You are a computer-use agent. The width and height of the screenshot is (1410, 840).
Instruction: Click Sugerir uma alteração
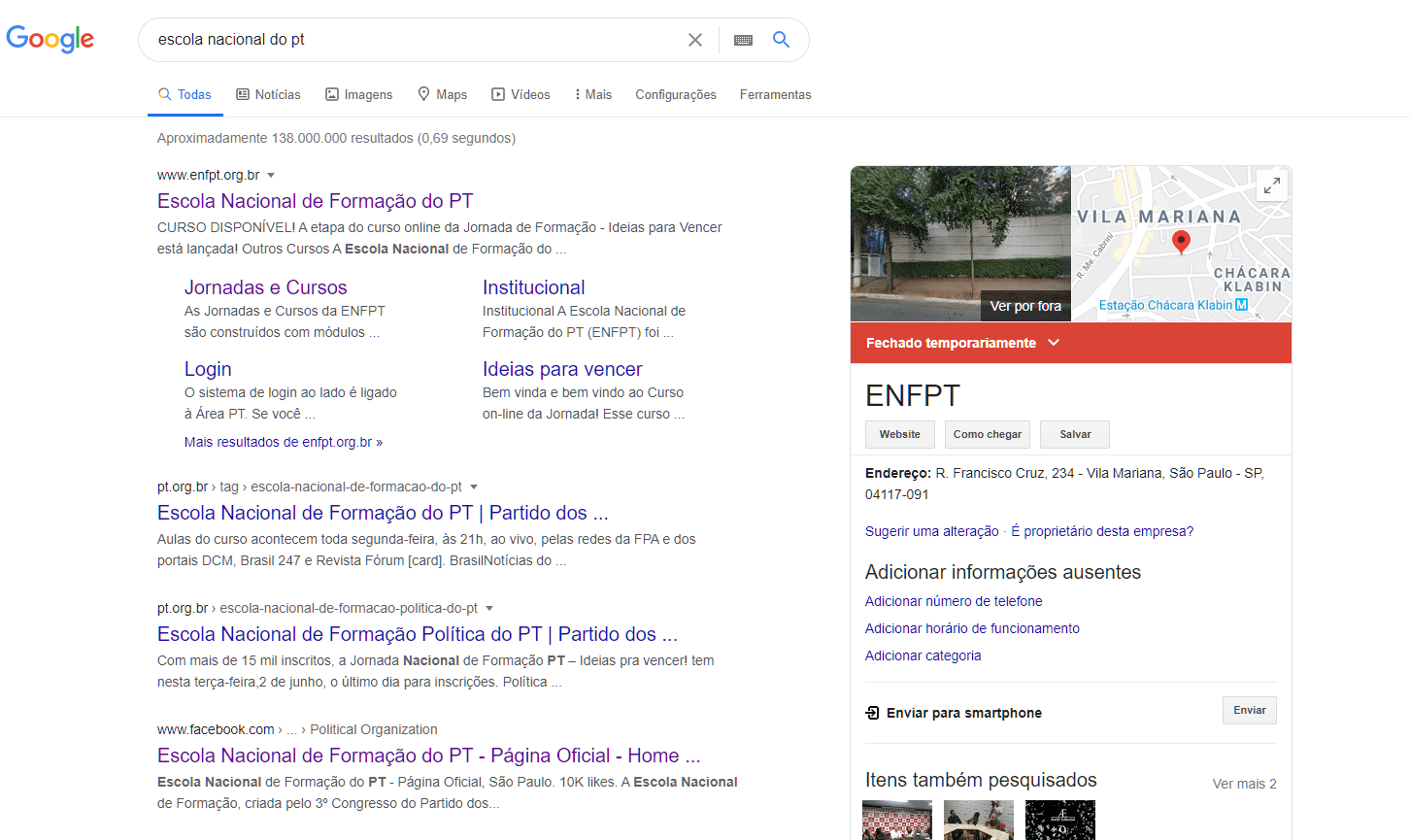click(932, 531)
